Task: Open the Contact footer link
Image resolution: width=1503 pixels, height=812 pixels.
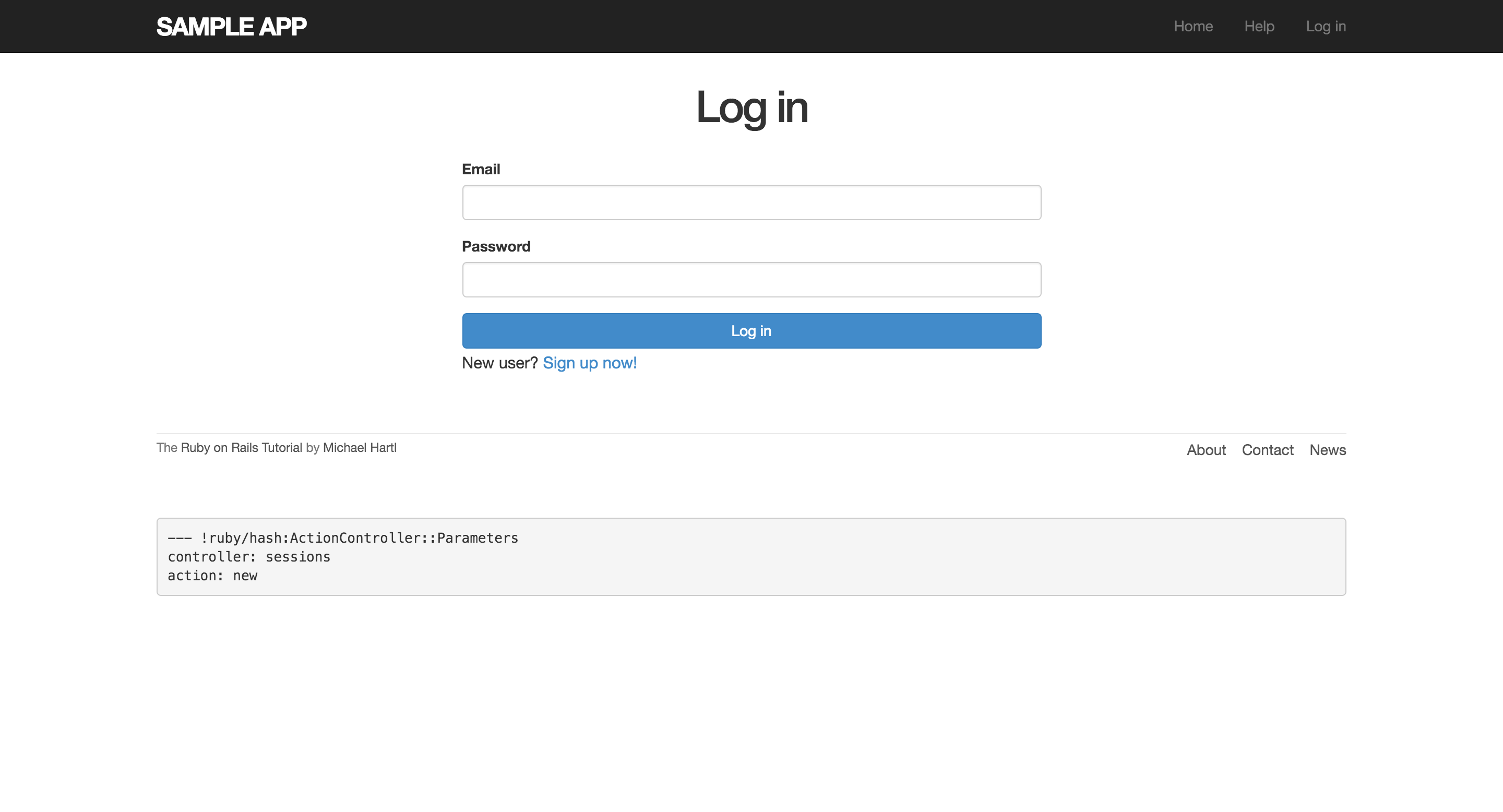Action: 1267,450
